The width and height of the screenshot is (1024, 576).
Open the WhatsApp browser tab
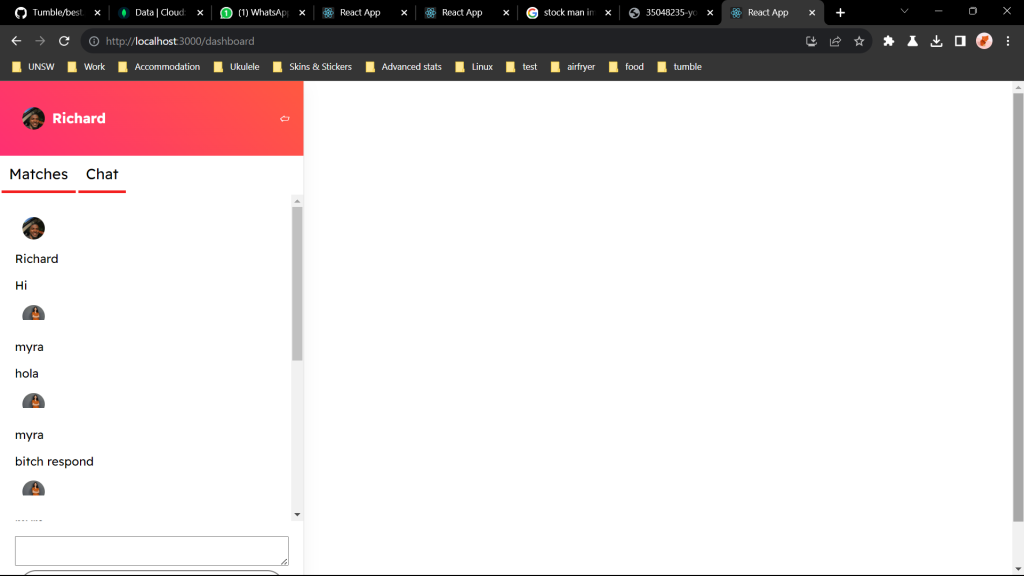pos(260,13)
